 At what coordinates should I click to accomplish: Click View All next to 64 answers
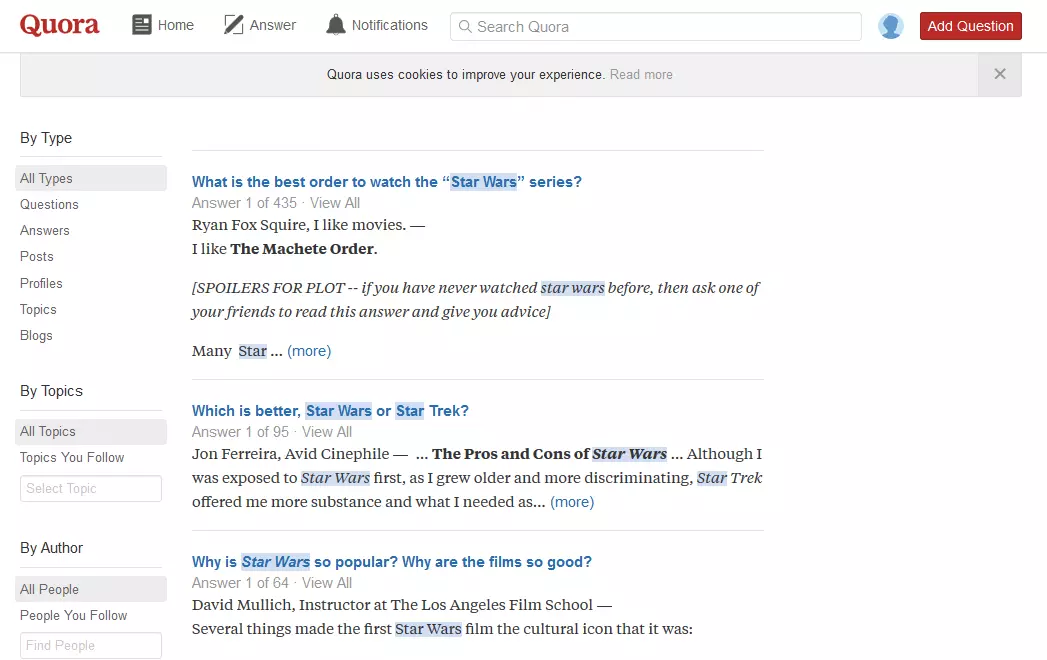click(327, 583)
